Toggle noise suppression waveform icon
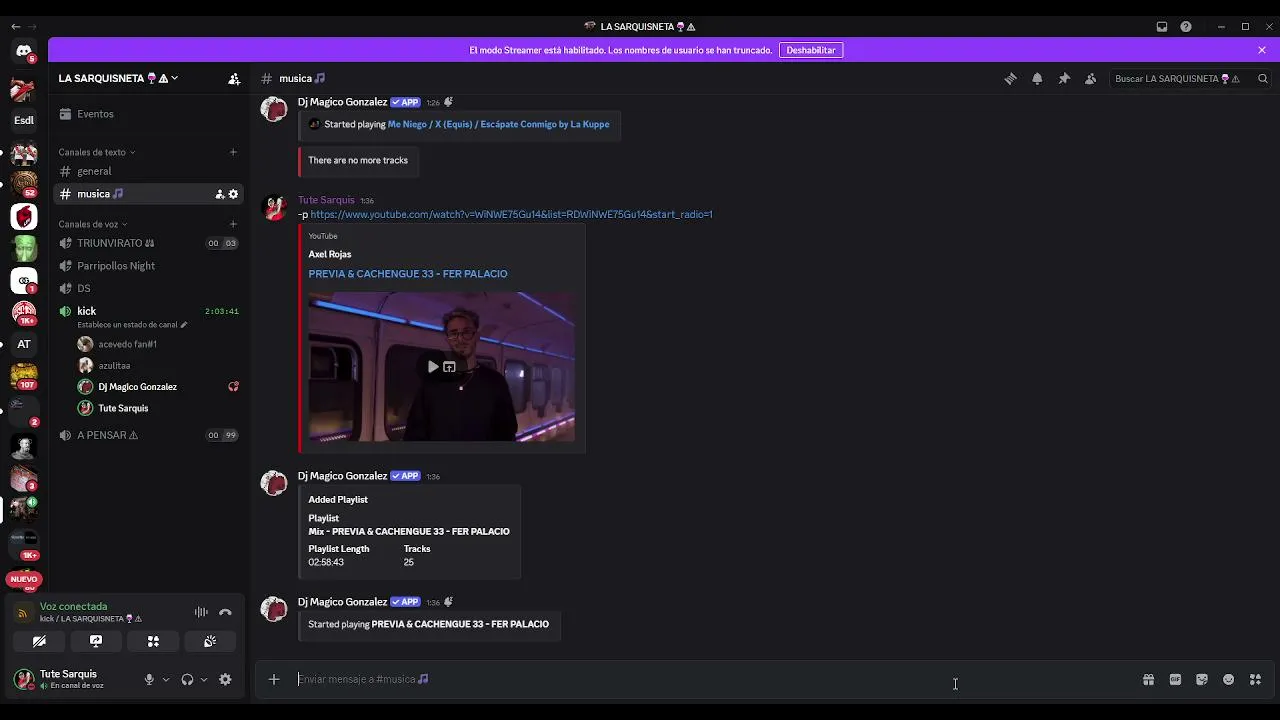The height and width of the screenshot is (720, 1280). coord(201,612)
